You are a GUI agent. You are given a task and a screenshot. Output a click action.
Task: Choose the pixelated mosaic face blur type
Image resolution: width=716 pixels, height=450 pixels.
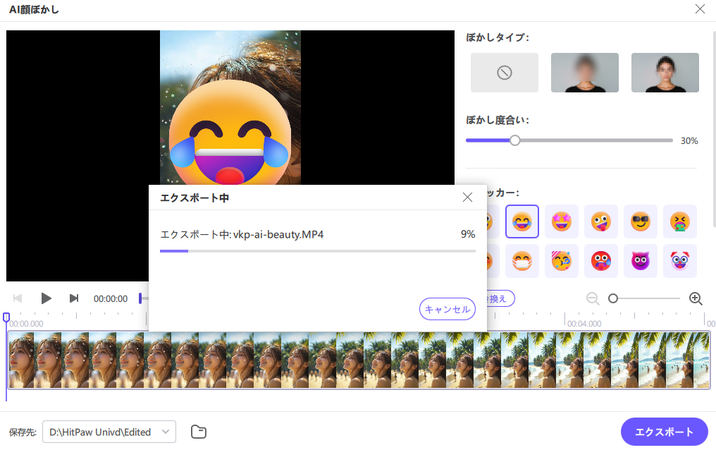click(x=665, y=73)
